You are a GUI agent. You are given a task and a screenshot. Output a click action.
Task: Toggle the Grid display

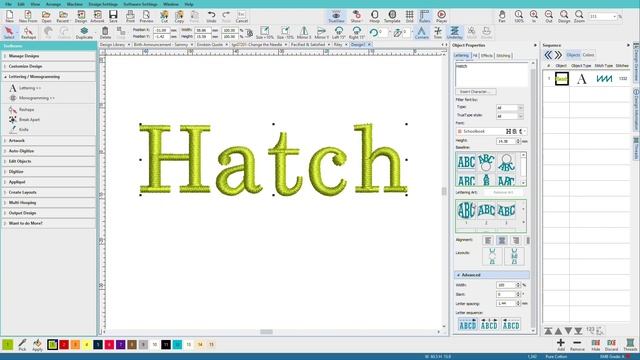click(x=409, y=16)
